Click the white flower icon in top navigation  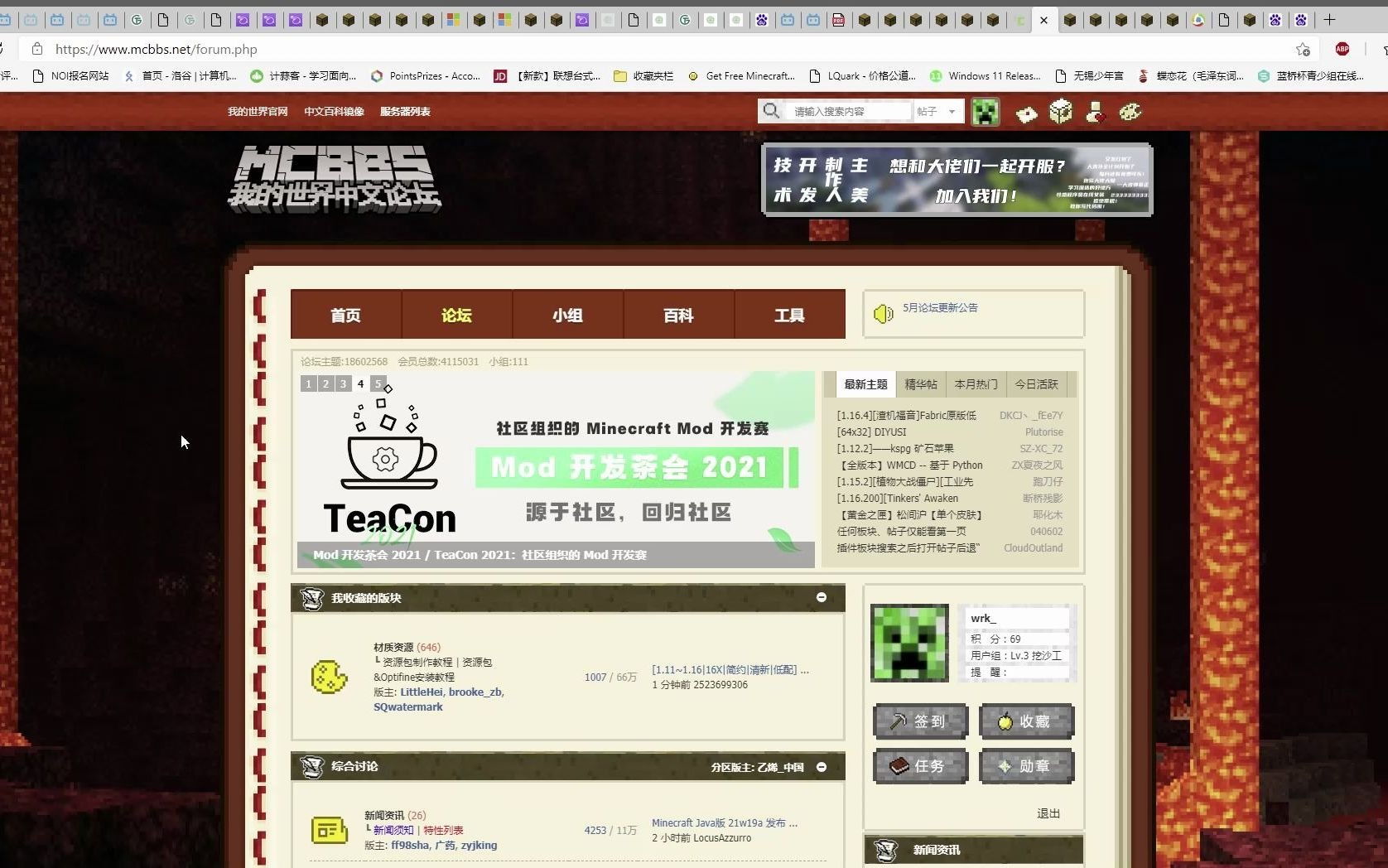pos(1061,111)
